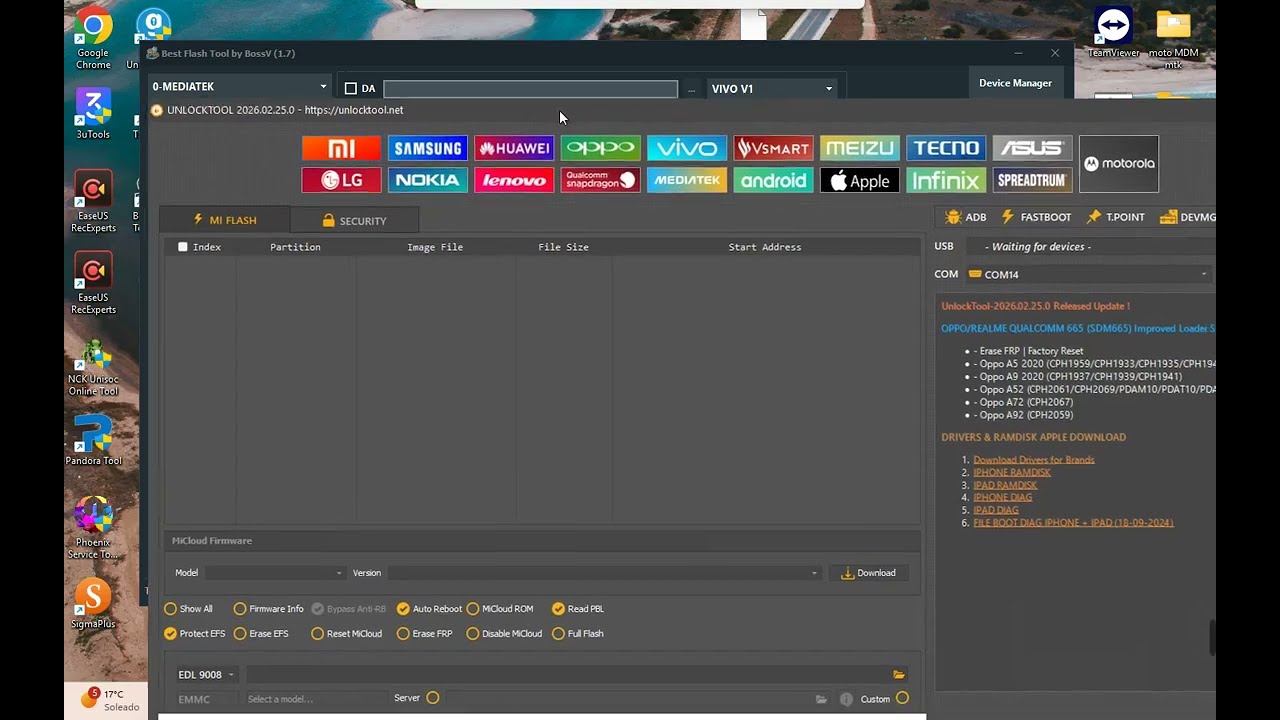Open the Model dropdown in MiCloud Firmware
This screenshot has width=1280, height=720.
(274, 573)
